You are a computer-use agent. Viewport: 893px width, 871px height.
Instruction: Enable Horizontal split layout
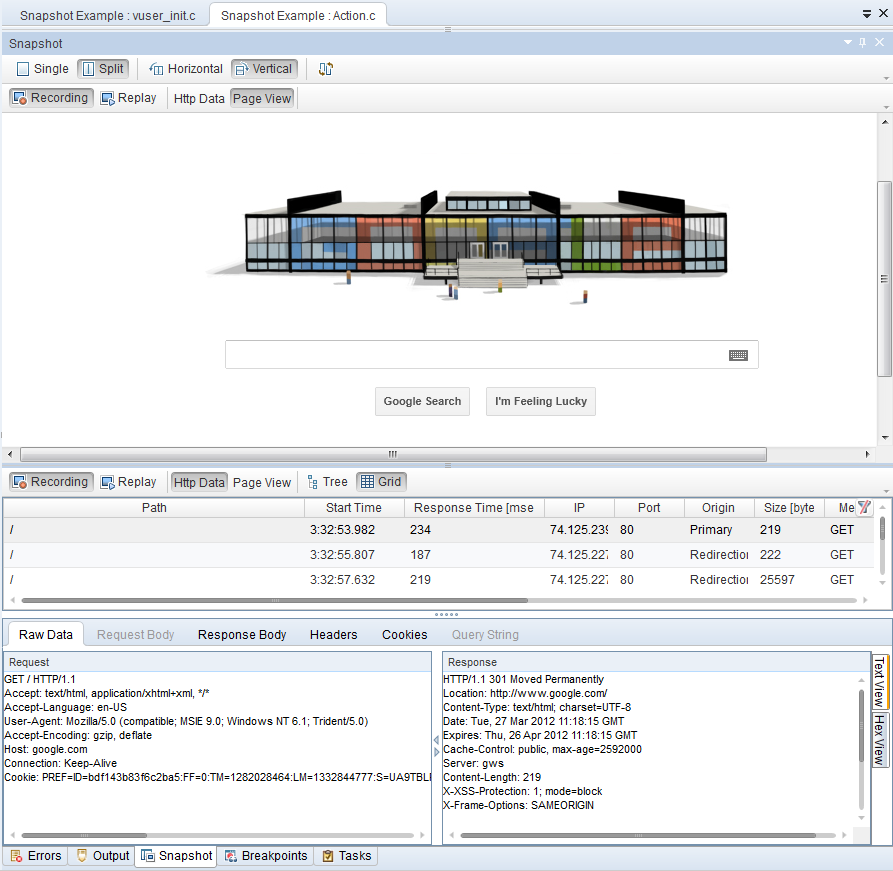tap(186, 69)
